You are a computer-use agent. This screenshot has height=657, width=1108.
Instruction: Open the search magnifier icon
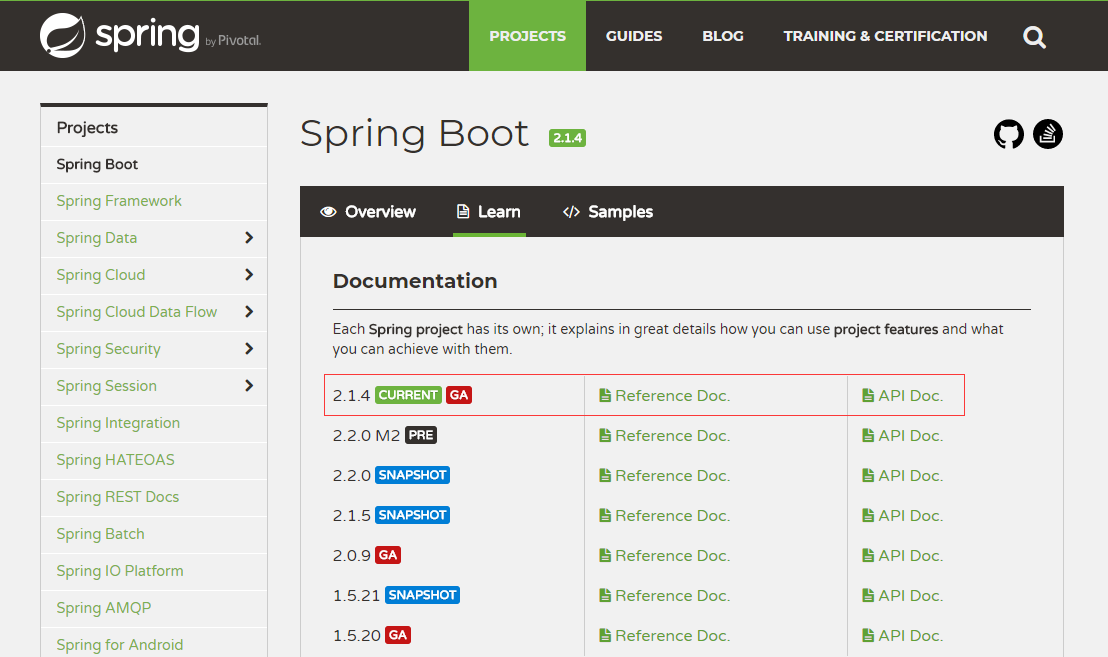point(1034,37)
